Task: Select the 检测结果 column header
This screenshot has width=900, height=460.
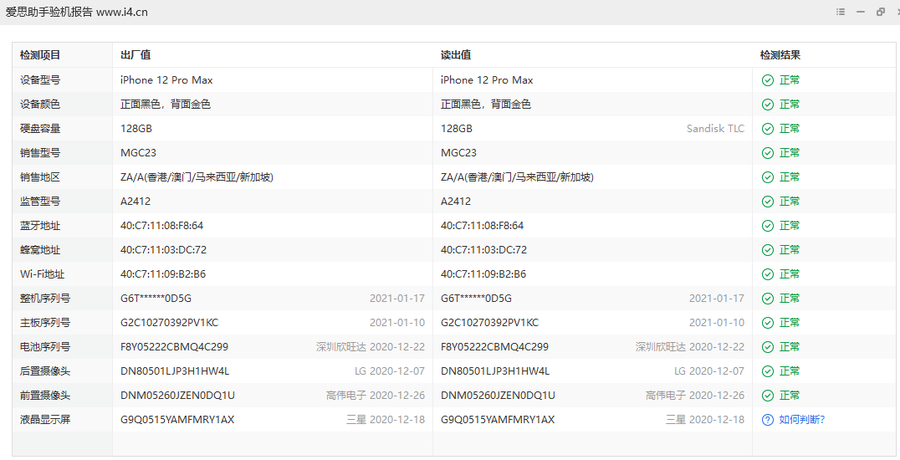Action: pyautogui.click(x=780, y=55)
